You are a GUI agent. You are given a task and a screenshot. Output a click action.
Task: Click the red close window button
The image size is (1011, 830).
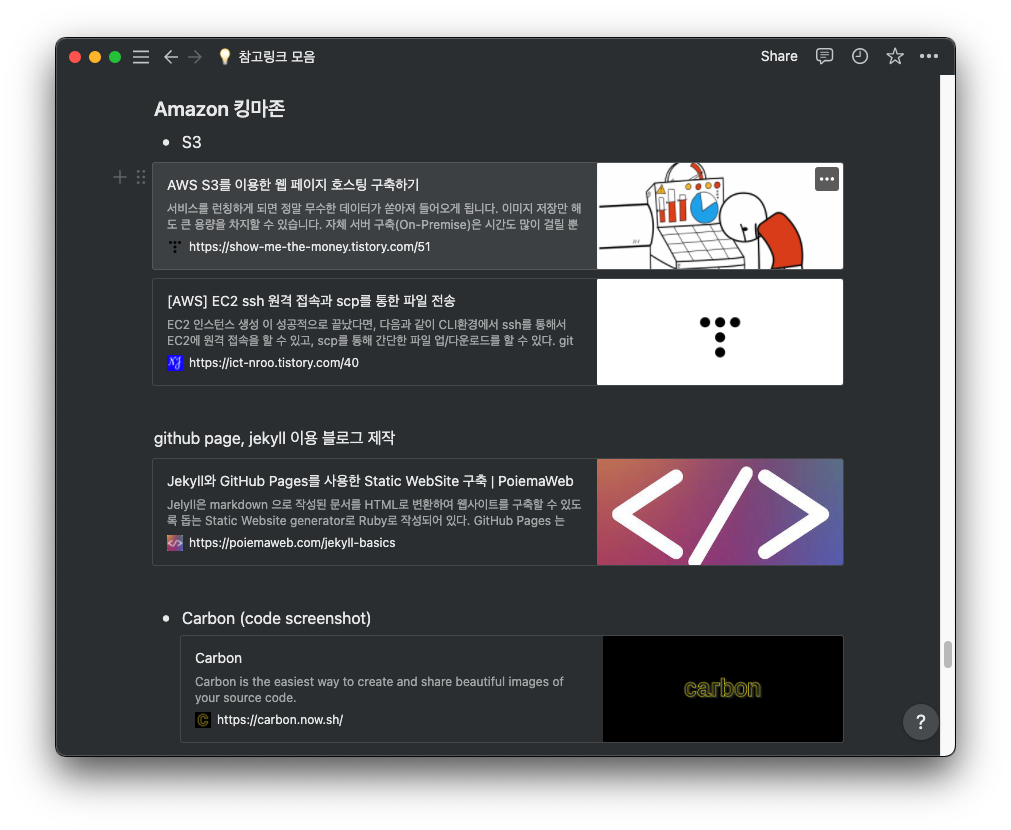point(75,57)
